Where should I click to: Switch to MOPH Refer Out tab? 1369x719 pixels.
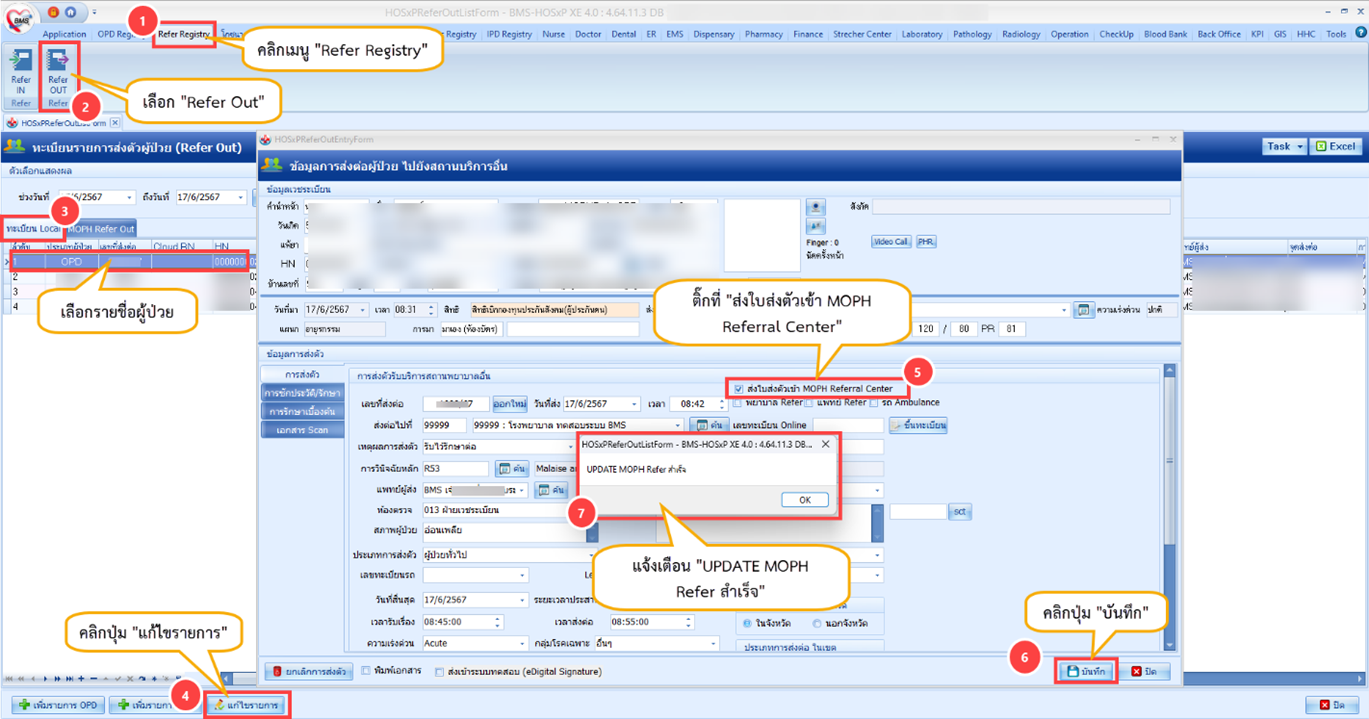tap(100, 229)
